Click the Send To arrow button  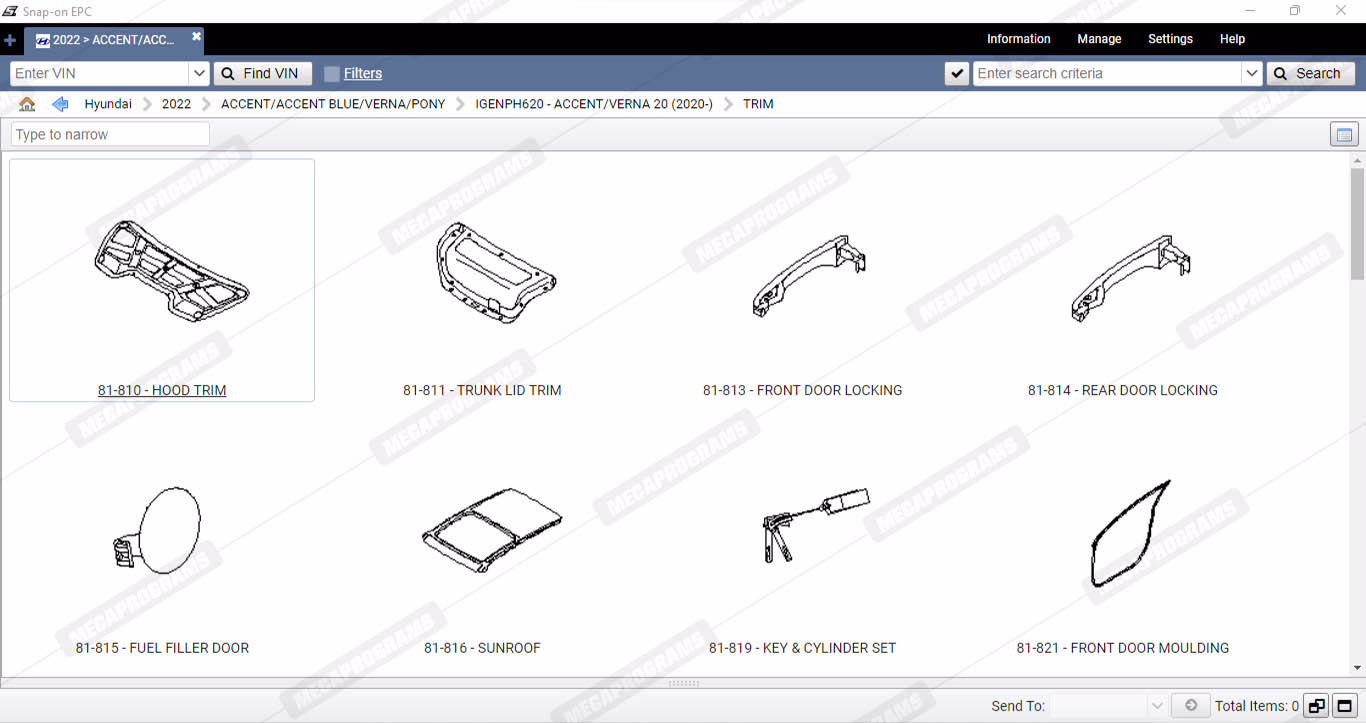[x=1190, y=706]
